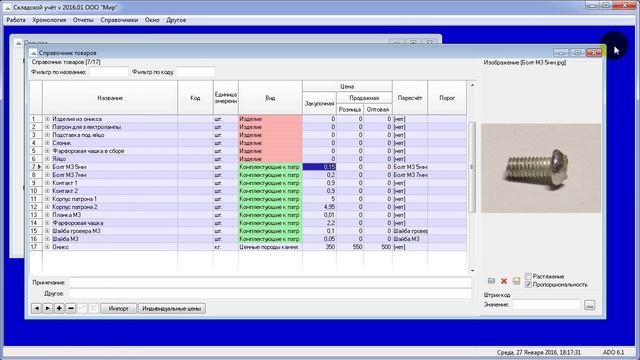Go to previous record with left arrow button
The height and width of the screenshot is (360, 640).
(x=36, y=309)
